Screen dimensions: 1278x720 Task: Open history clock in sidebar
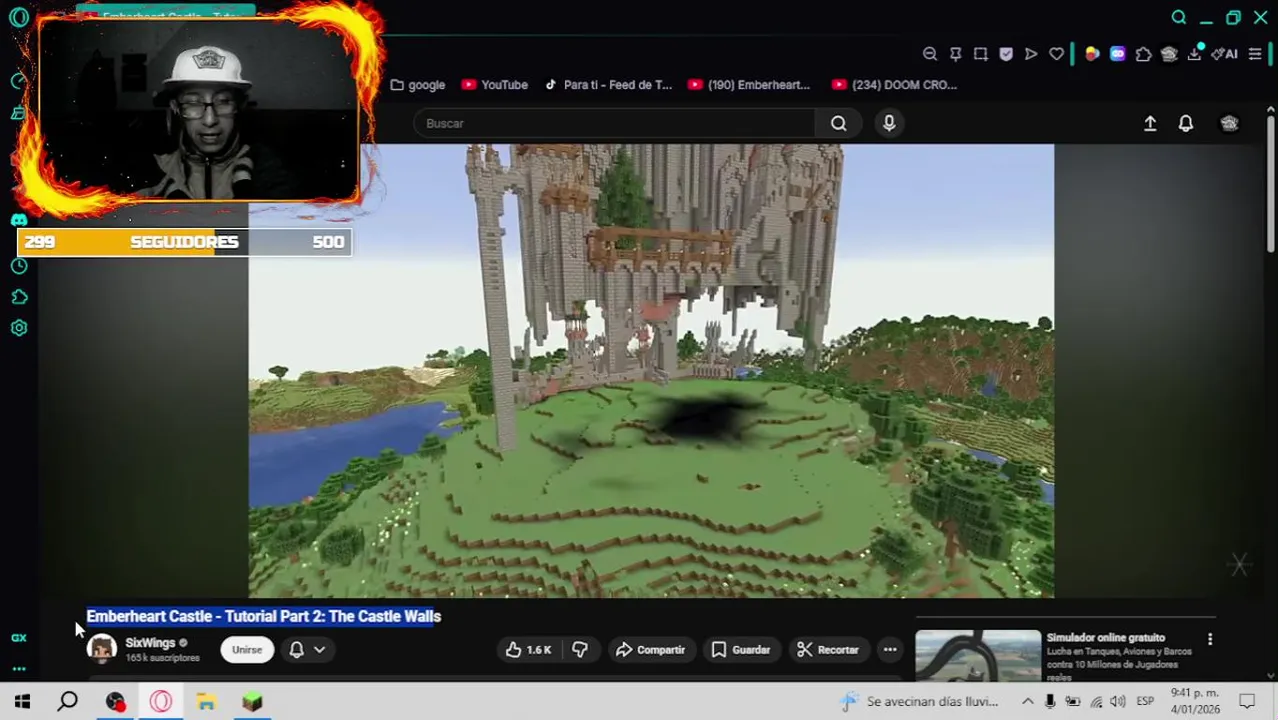(19, 266)
